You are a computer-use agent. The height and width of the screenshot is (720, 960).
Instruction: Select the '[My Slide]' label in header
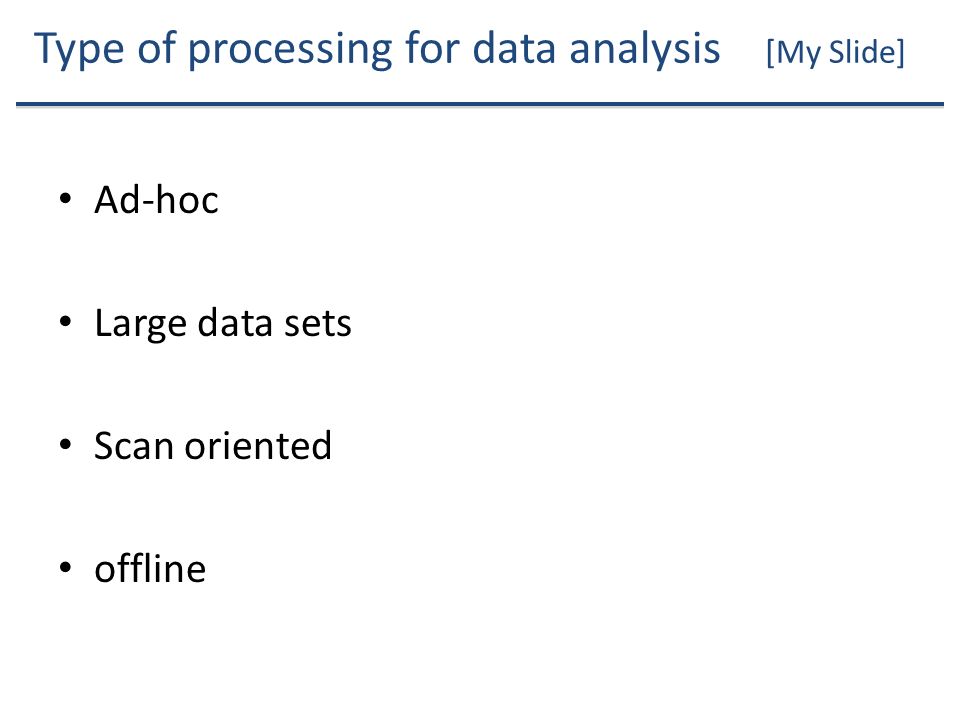[x=835, y=52]
